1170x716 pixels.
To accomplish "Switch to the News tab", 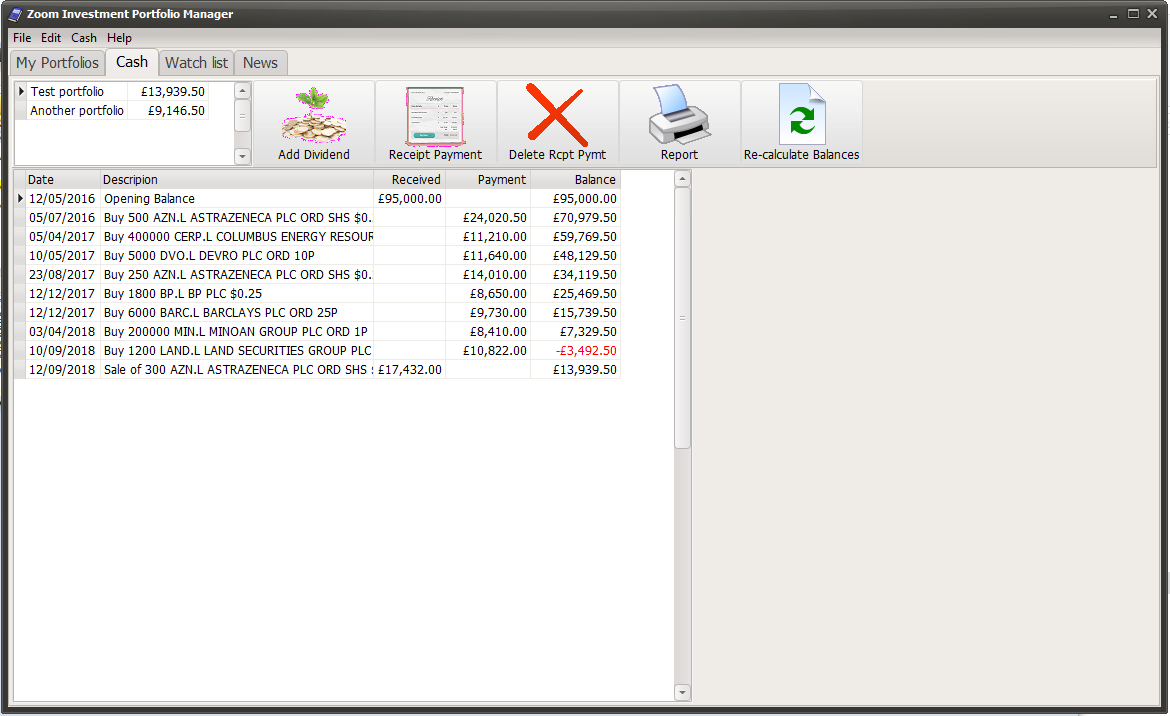I will 260,62.
